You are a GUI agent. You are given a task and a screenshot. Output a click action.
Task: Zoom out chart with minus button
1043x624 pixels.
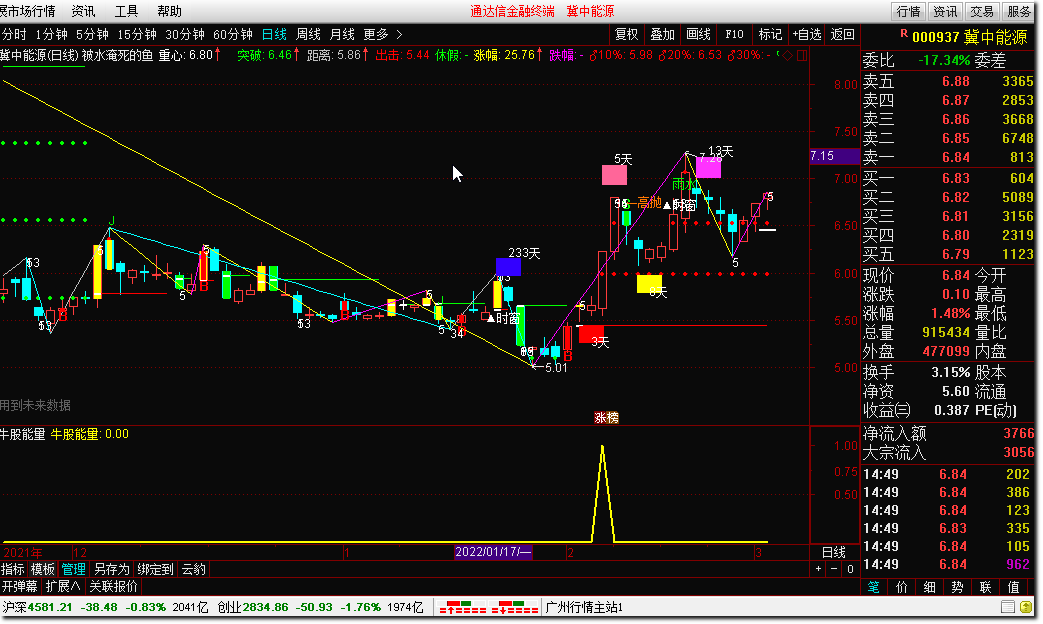point(834,569)
